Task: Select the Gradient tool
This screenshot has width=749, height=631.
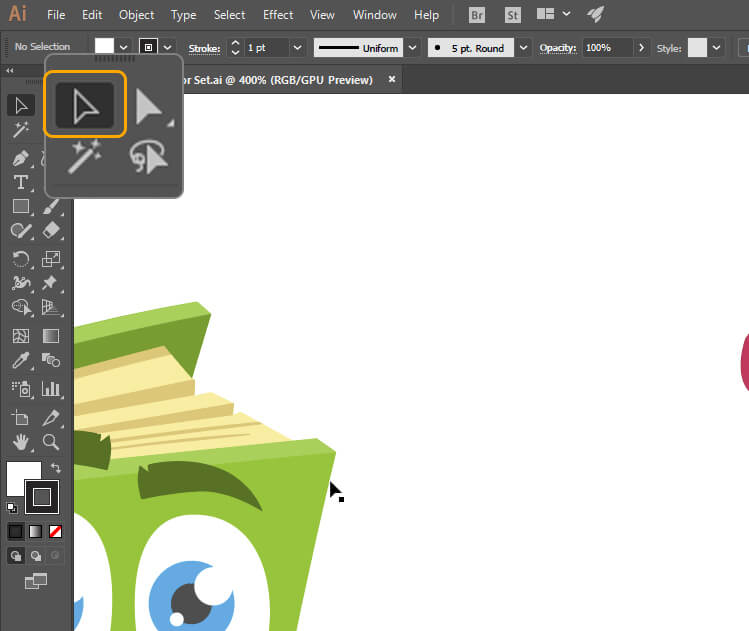Action: click(51, 336)
